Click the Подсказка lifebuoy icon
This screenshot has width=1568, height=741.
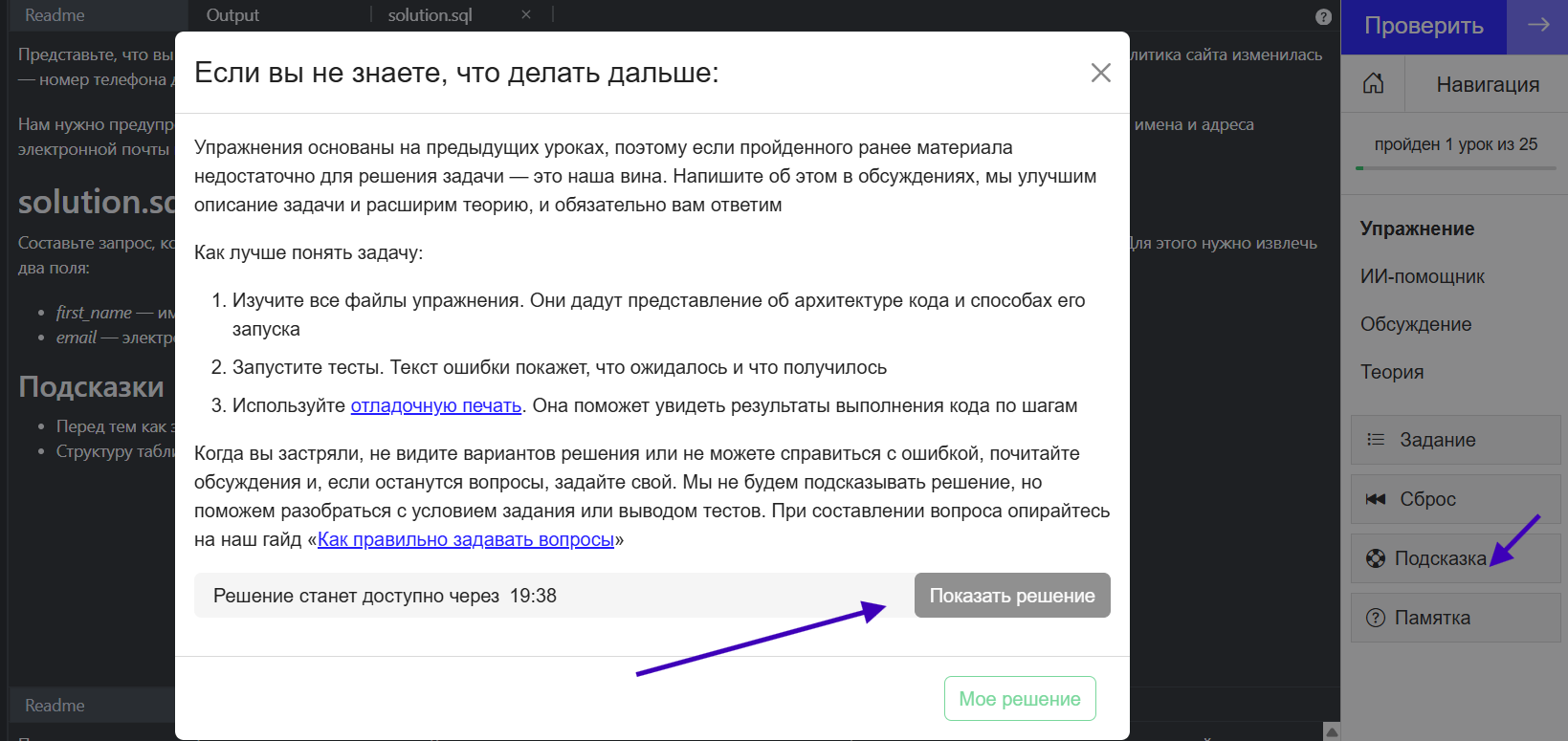(x=1376, y=558)
